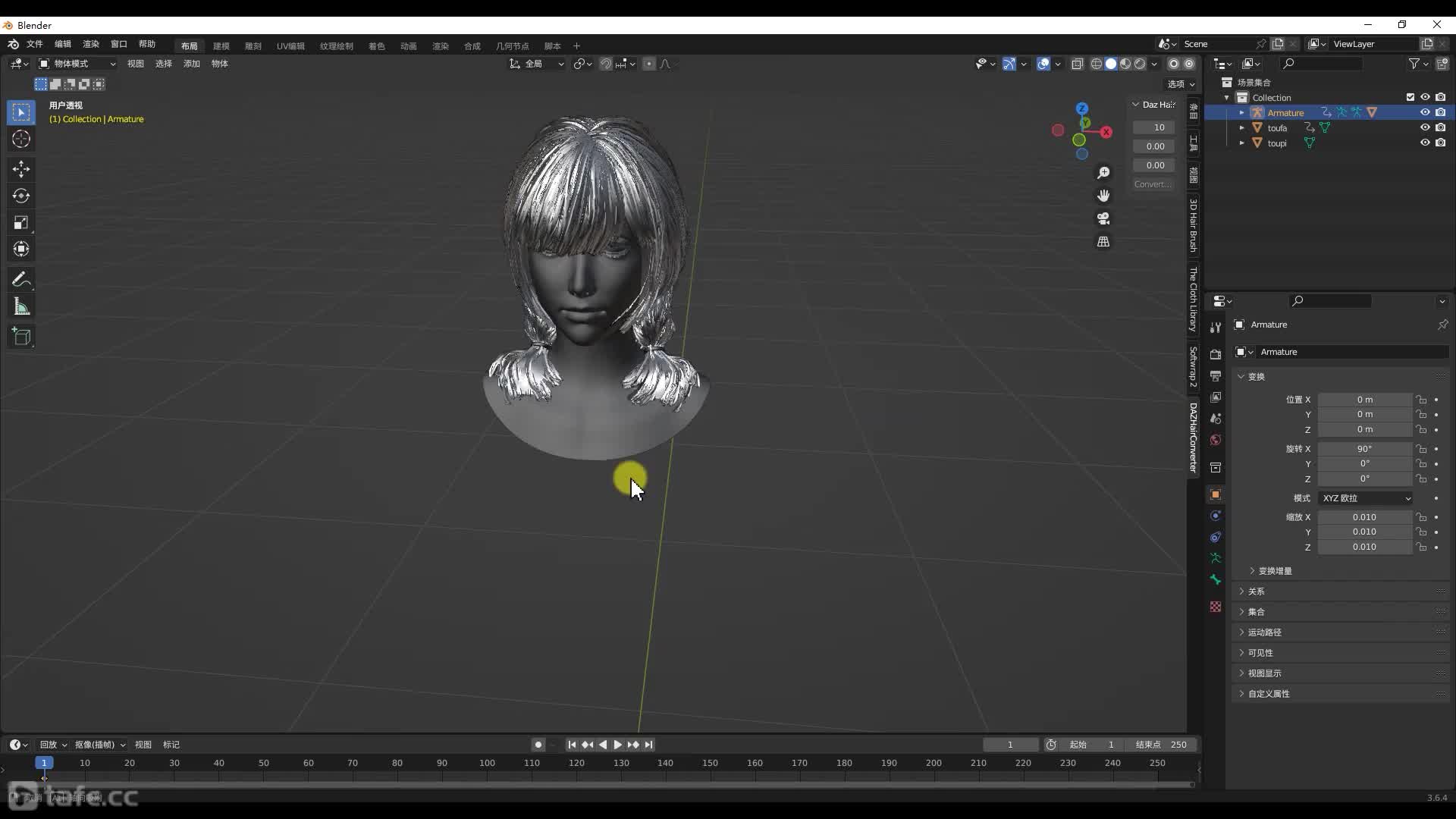Select the Add Cube tool
1456x819 pixels.
(x=21, y=337)
